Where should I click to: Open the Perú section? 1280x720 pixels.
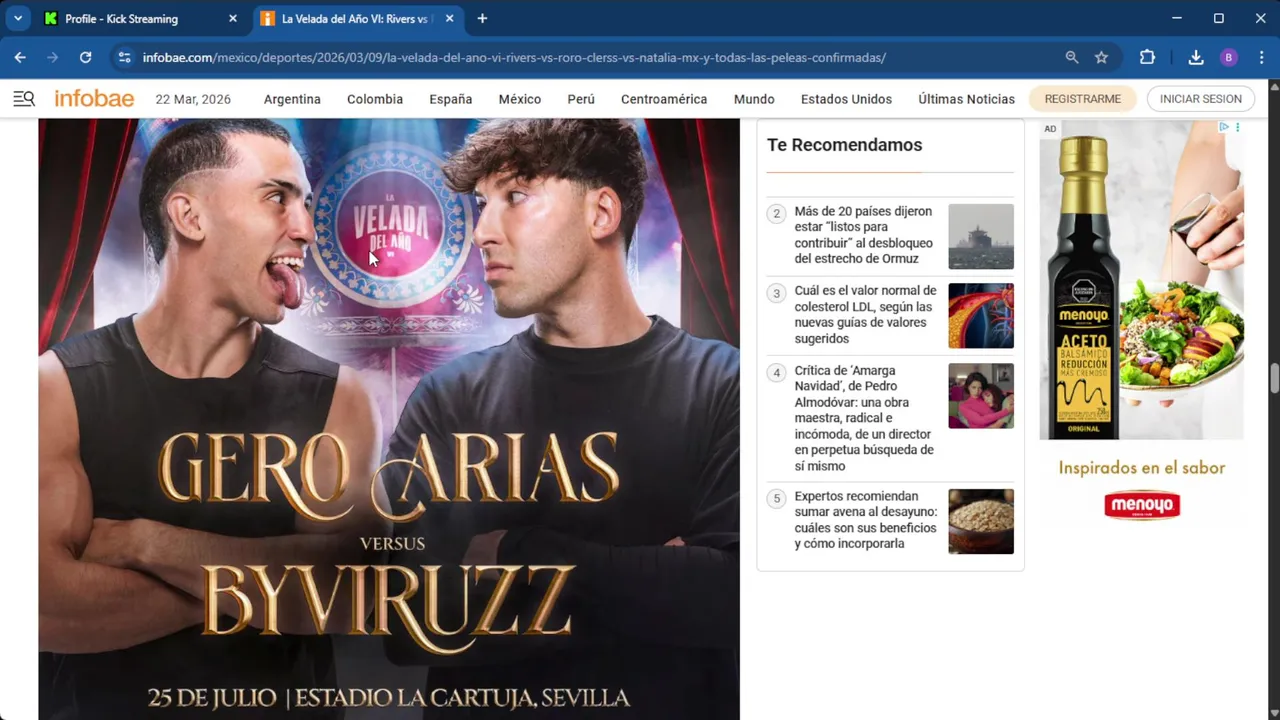[581, 99]
